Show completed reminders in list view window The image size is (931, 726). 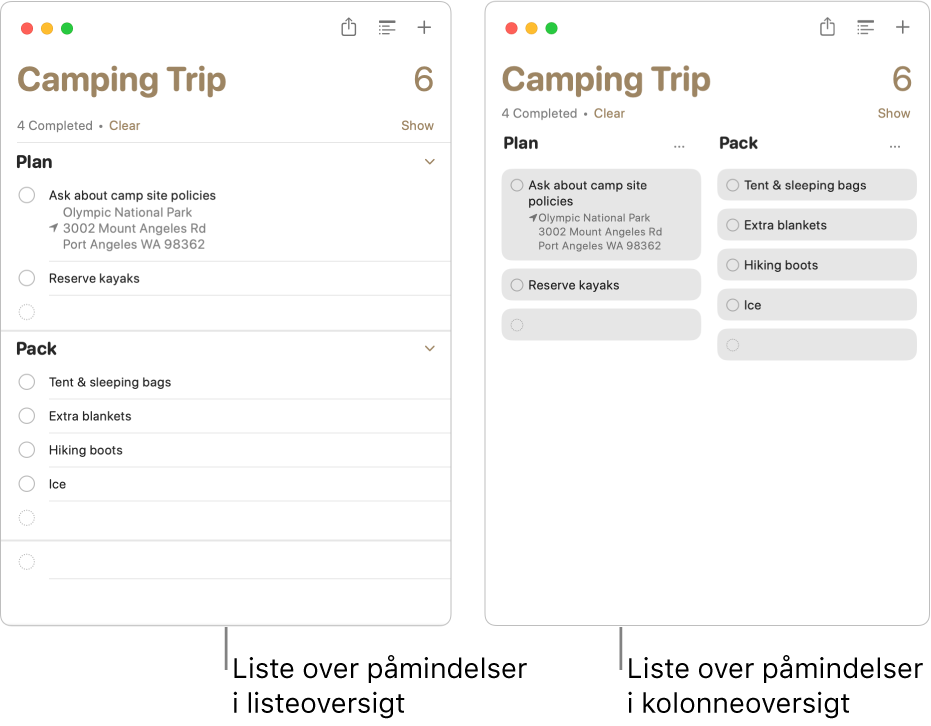click(x=417, y=126)
